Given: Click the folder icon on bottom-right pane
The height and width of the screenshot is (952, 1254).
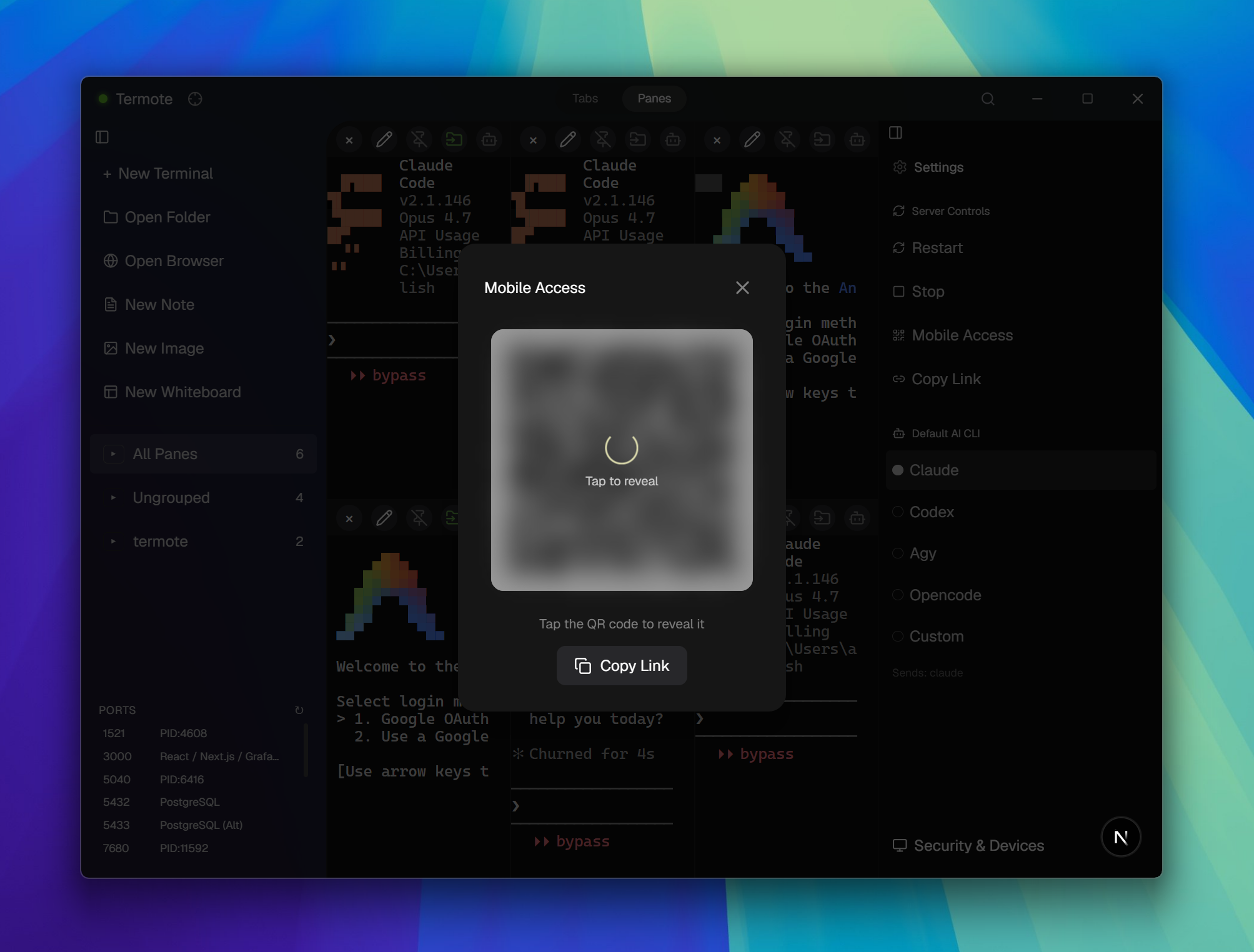Looking at the screenshot, I should [822, 518].
